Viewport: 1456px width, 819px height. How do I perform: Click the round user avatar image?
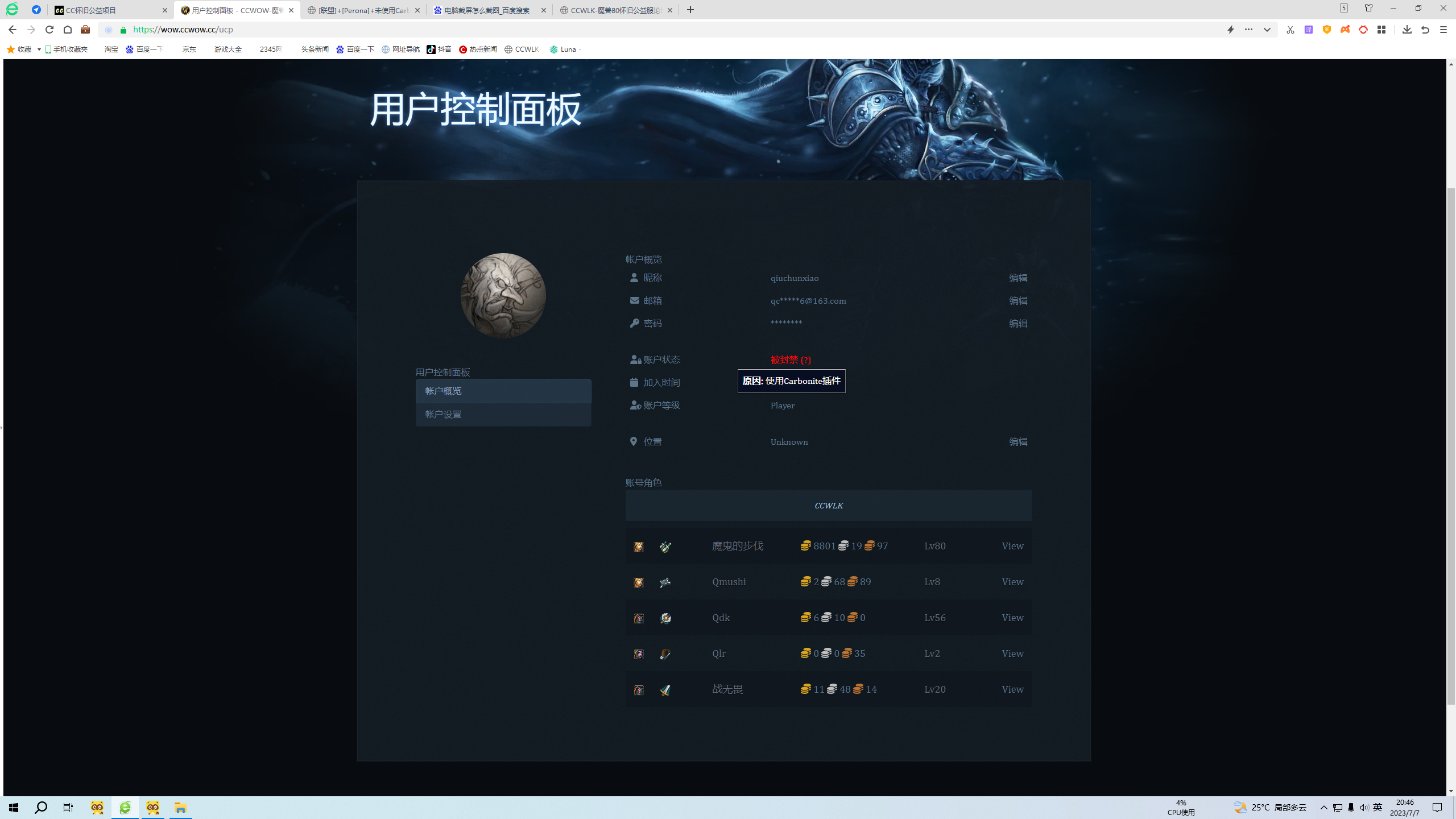pyautogui.click(x=503, y=296)
